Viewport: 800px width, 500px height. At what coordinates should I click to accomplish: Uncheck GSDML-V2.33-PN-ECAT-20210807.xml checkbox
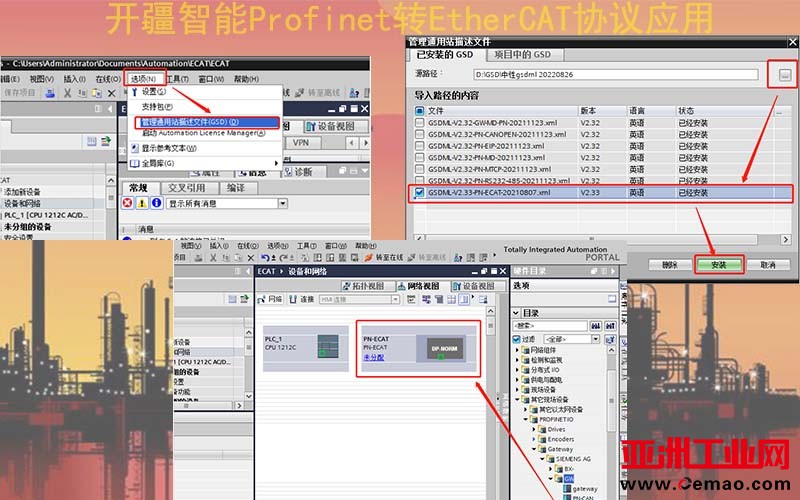tap(419, 193)
